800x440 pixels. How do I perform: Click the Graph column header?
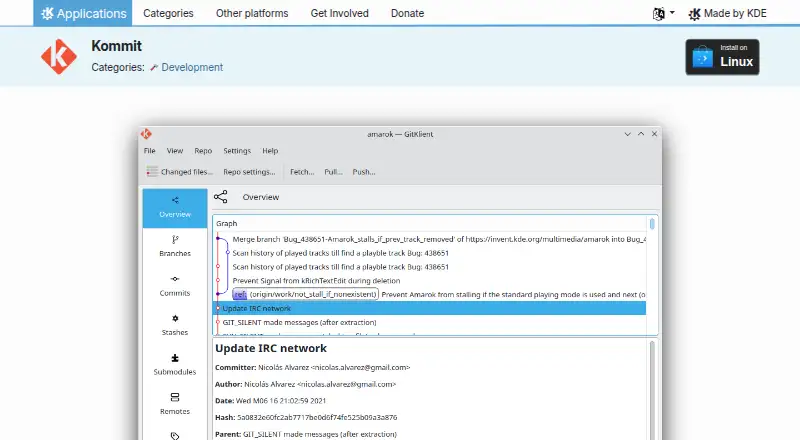click(x=227, y=224)
